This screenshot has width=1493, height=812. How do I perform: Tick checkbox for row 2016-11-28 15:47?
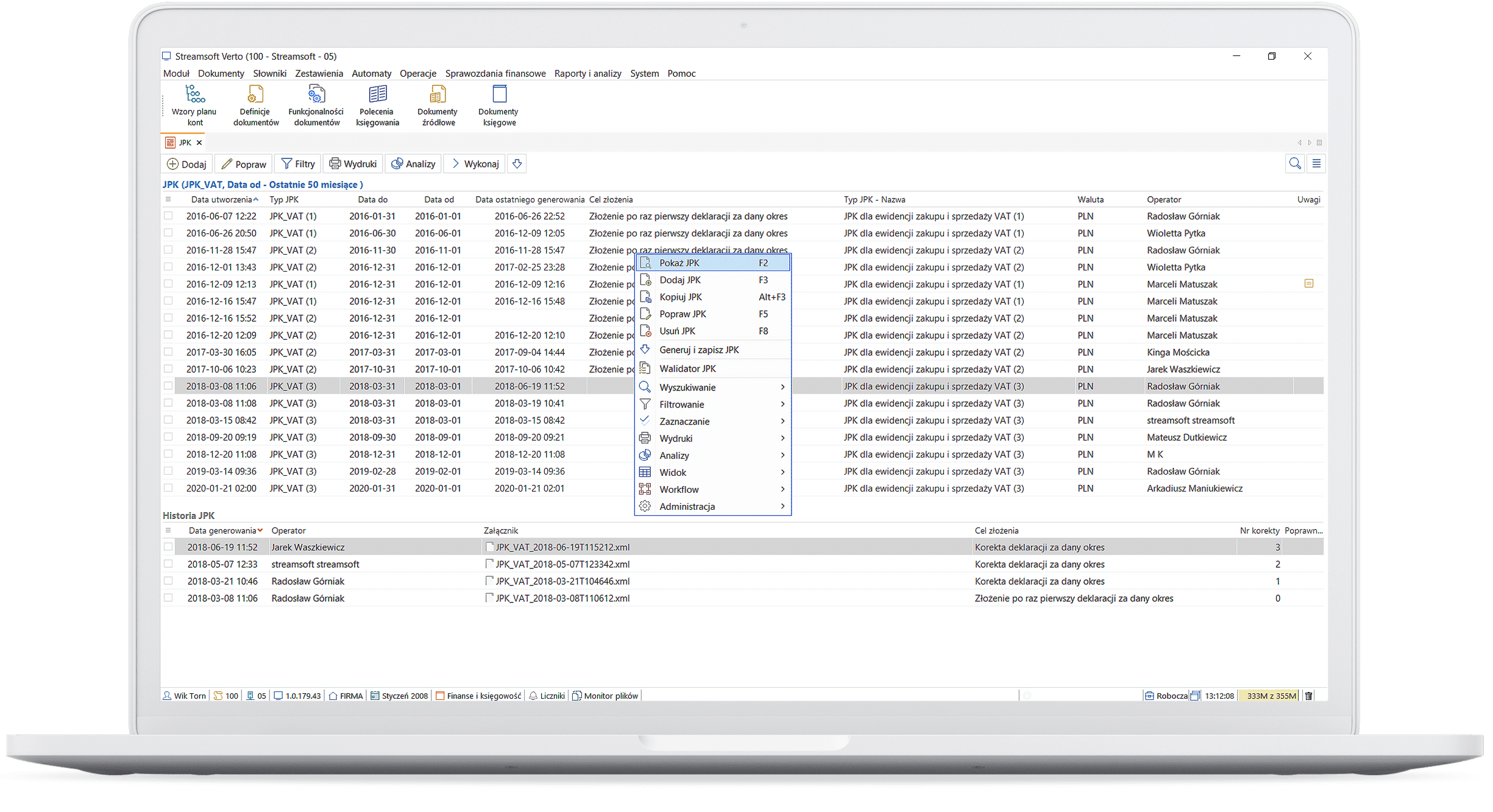pos(168,250)
